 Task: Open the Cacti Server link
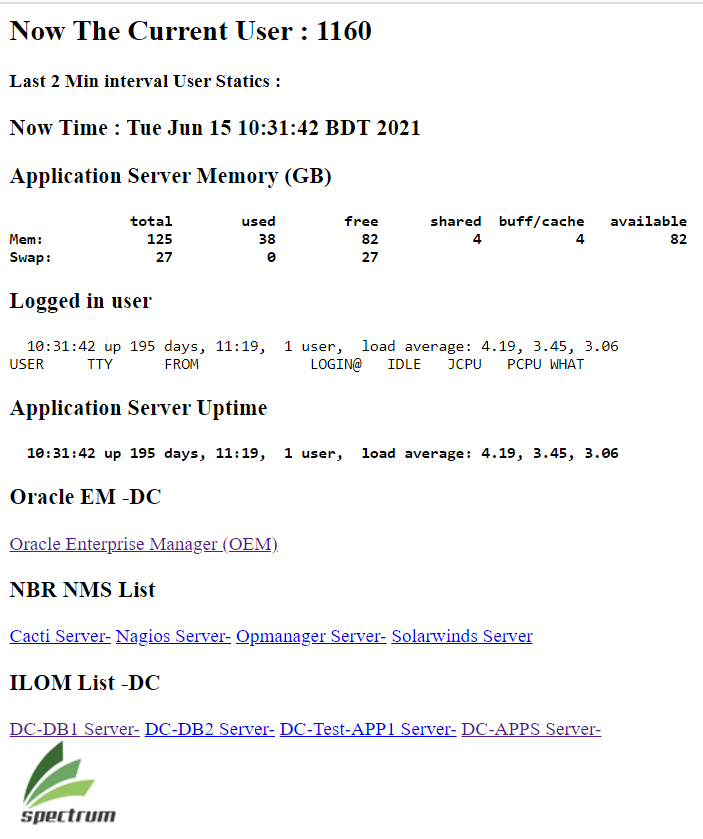[60, 636]
